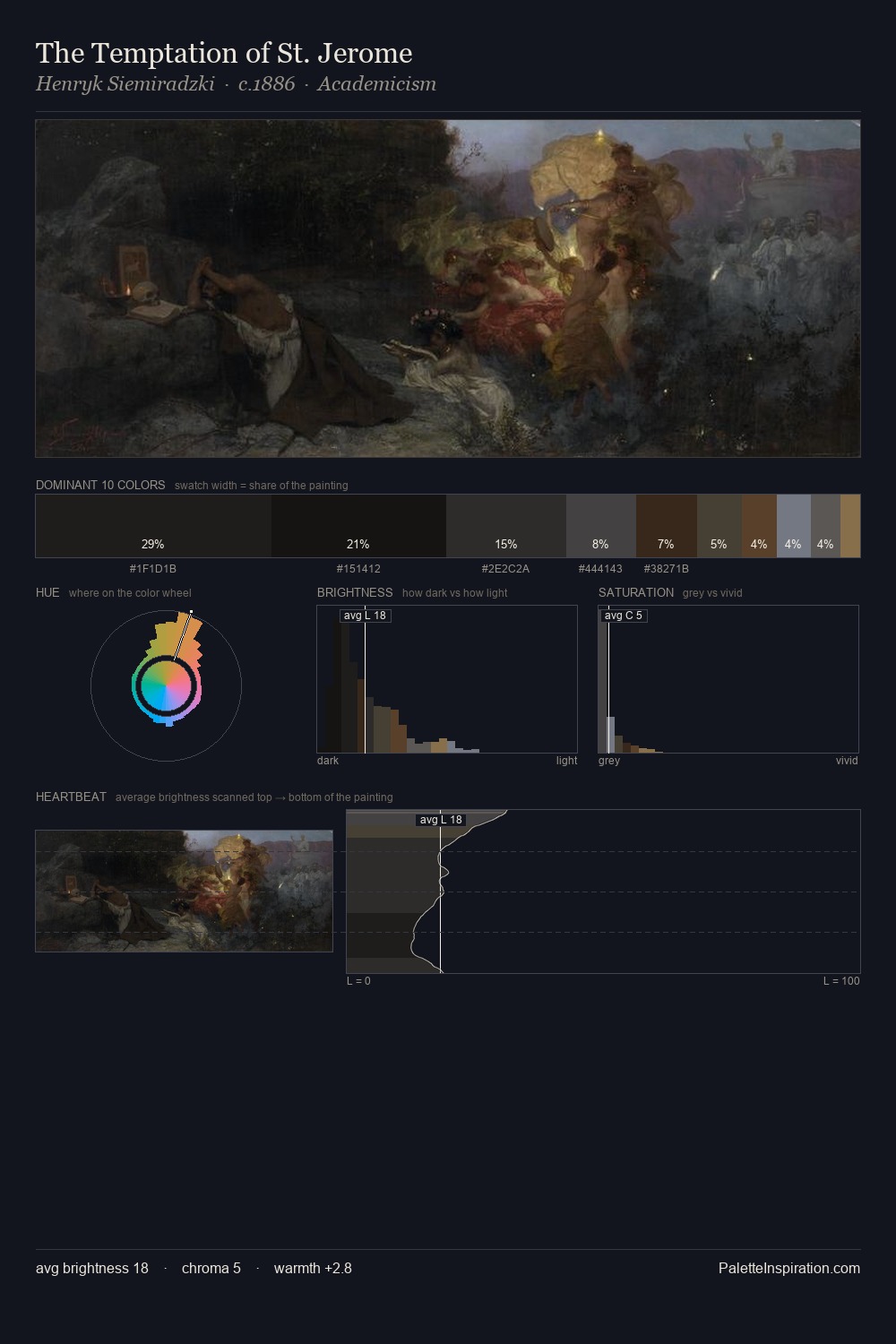This screenshot has height=1344, width=896.
Task: Click the hex code #38271B text
Action: (667, 569)
